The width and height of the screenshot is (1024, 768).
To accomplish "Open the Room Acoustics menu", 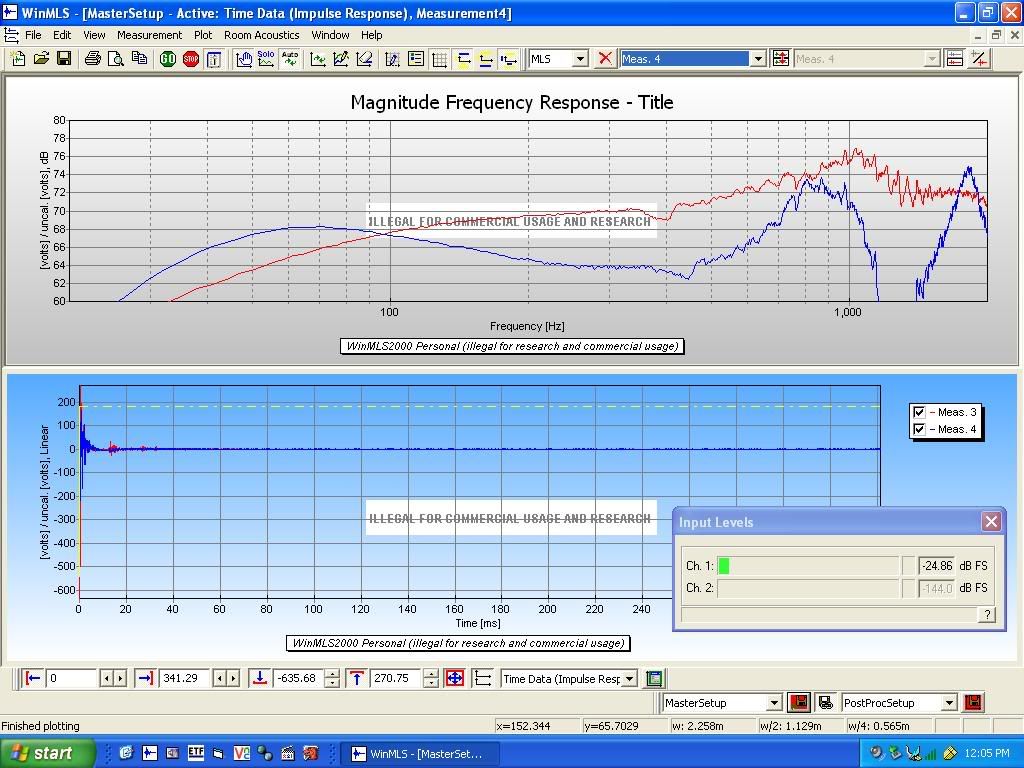I will [261, 35].
